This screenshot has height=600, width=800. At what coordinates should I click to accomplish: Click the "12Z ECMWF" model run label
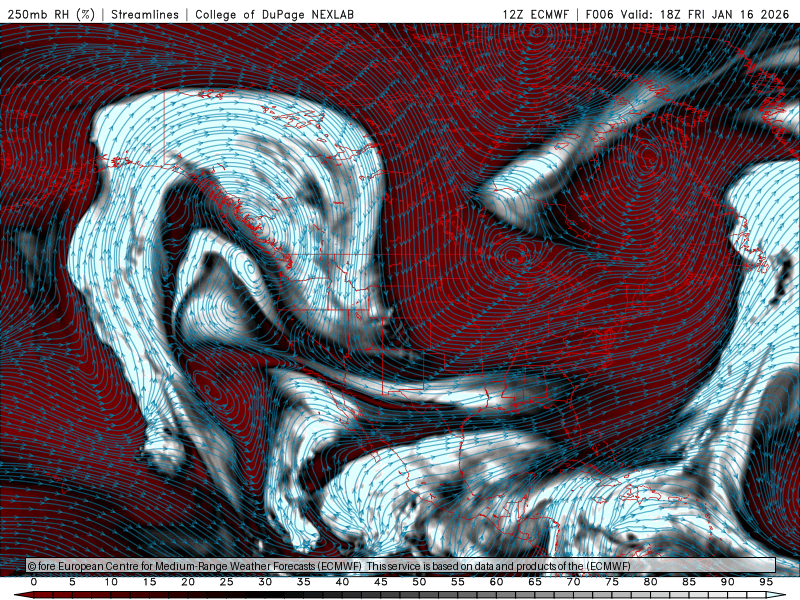point(535,14)
